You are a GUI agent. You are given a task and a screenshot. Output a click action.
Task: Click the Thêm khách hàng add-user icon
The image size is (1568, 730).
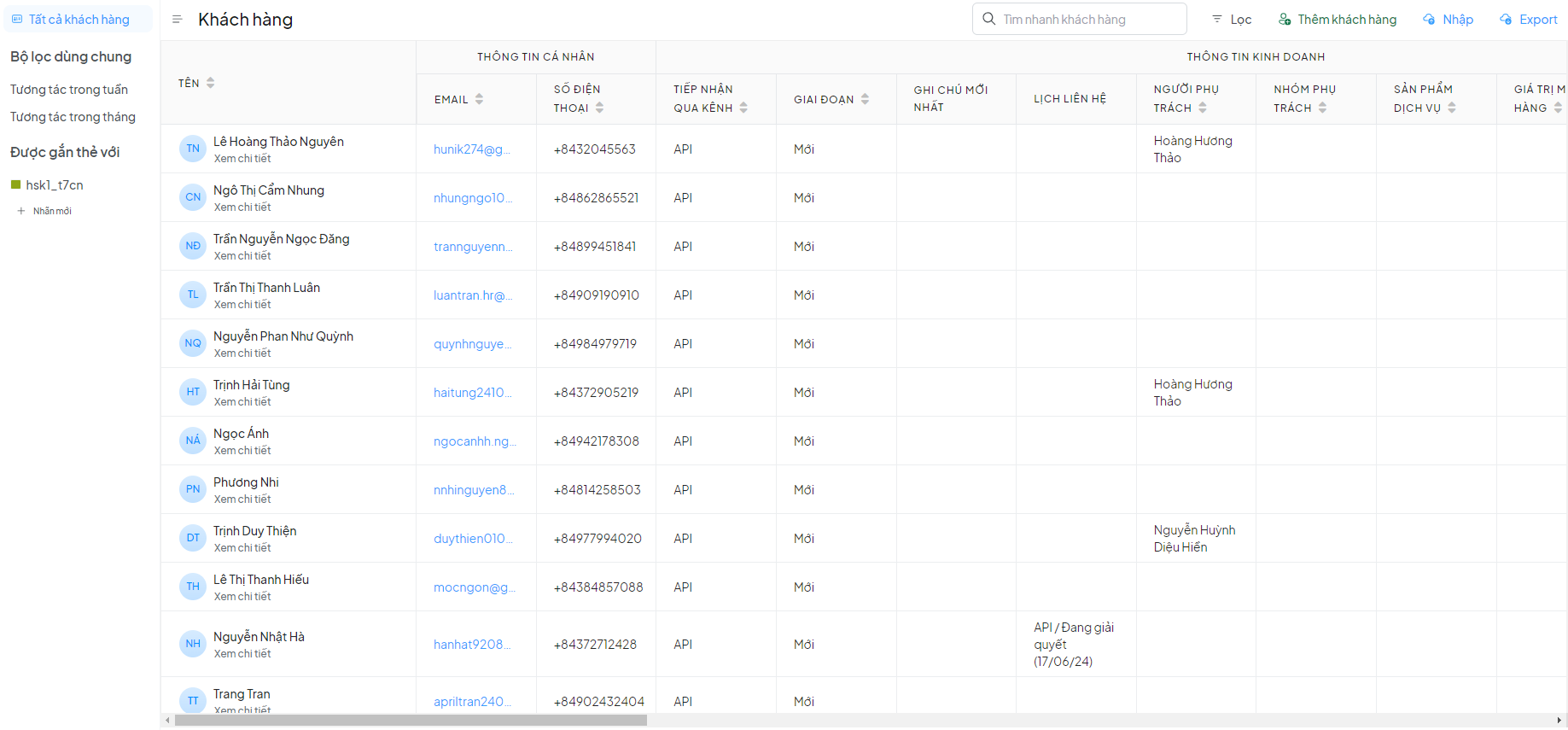[1285, 19]
